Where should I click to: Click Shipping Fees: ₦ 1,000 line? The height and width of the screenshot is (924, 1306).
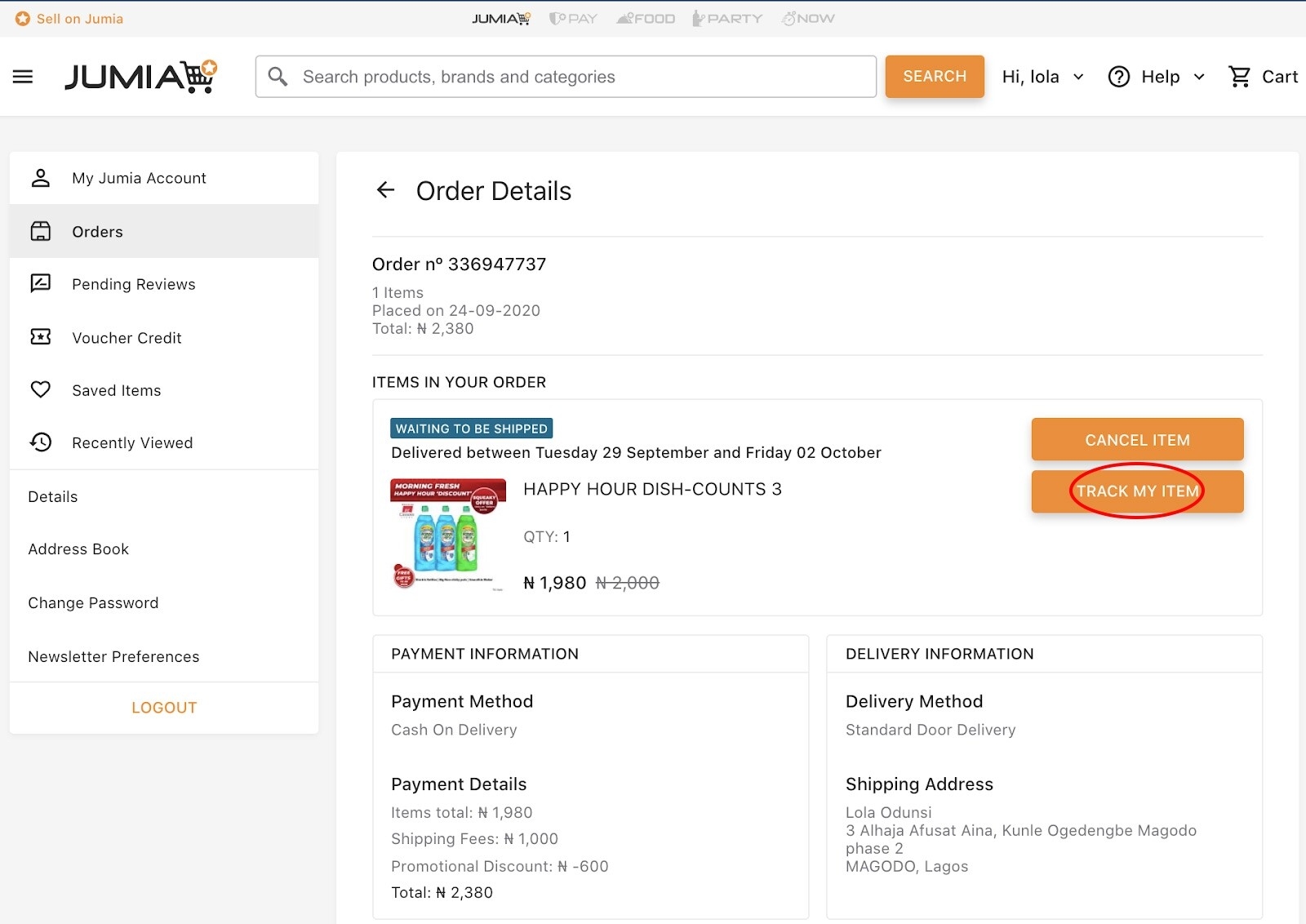[x=474, y=839]
